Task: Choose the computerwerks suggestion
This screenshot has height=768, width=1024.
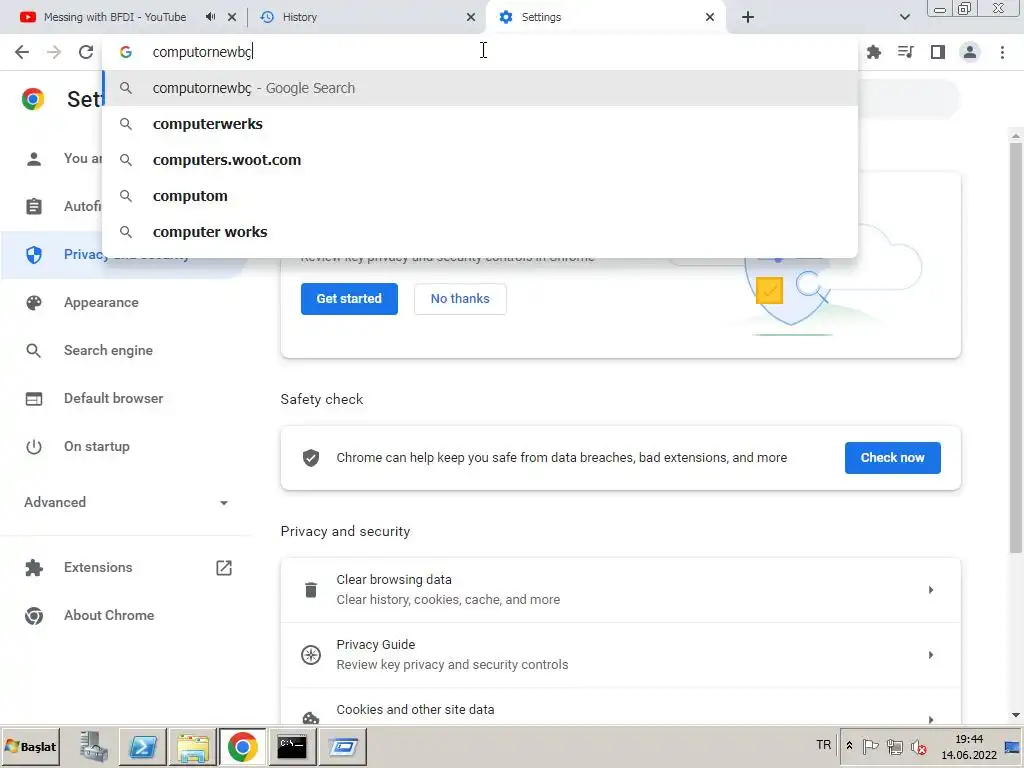Action: 480,124
